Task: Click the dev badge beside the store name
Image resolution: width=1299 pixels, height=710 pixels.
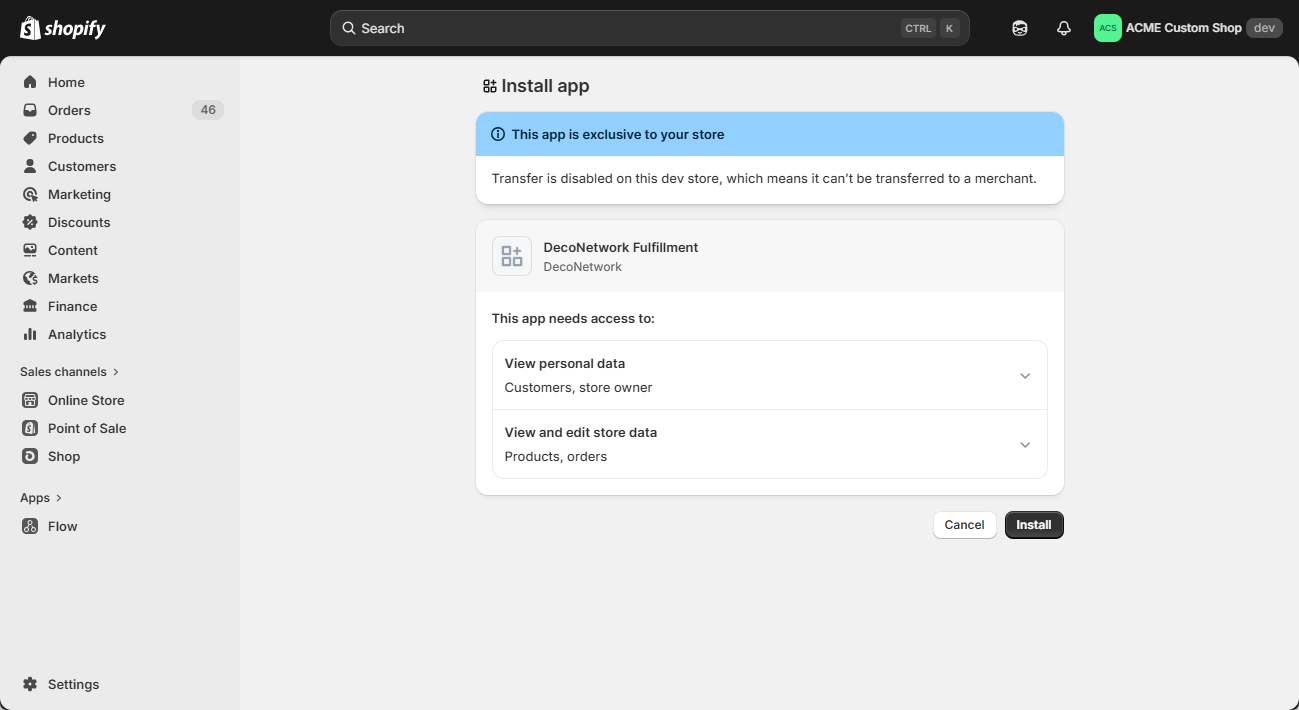Action: tap(1264, 28)
